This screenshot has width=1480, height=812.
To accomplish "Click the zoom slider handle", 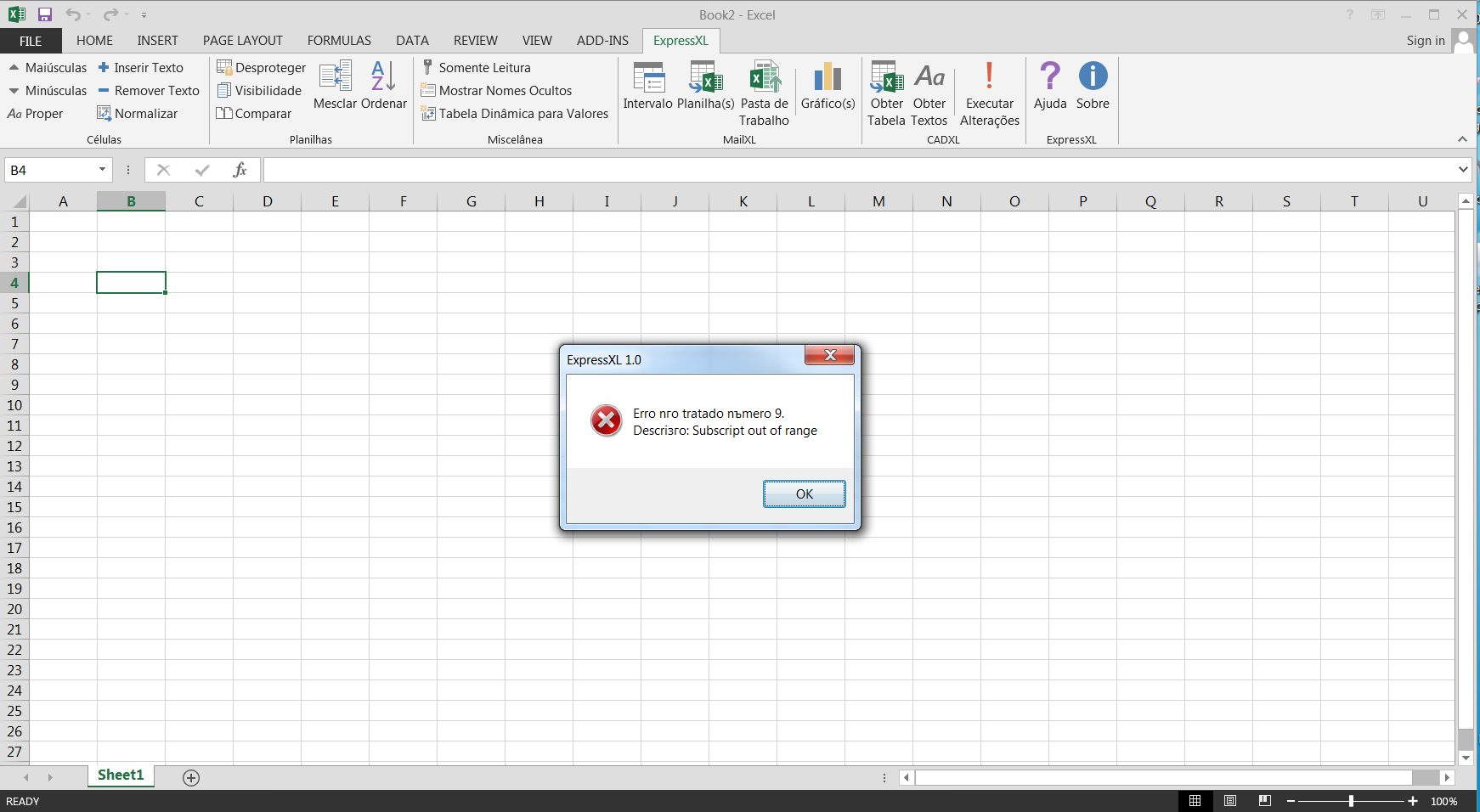I will click(x=1352, y=801).
